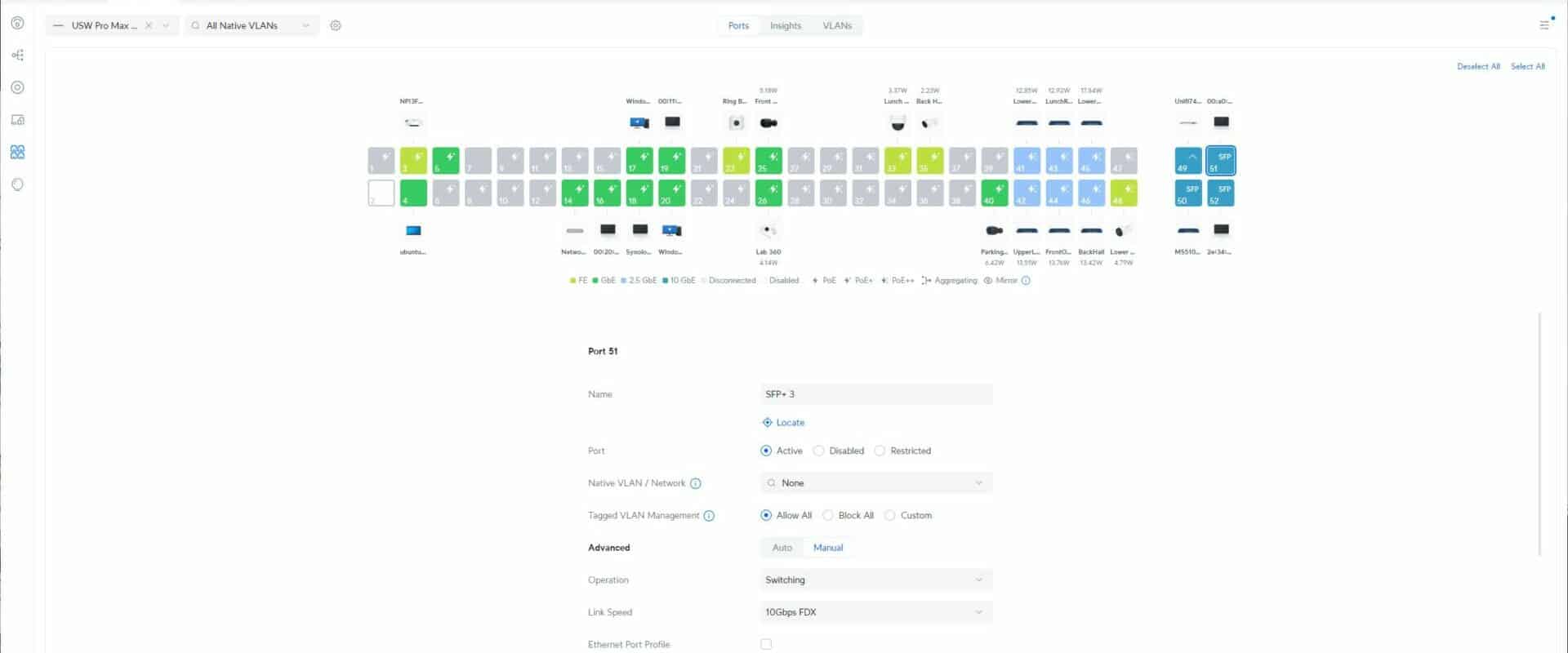Switch to the VLANs tab
This screenshot has width=1568, height=653.
[x=837, y=25]
